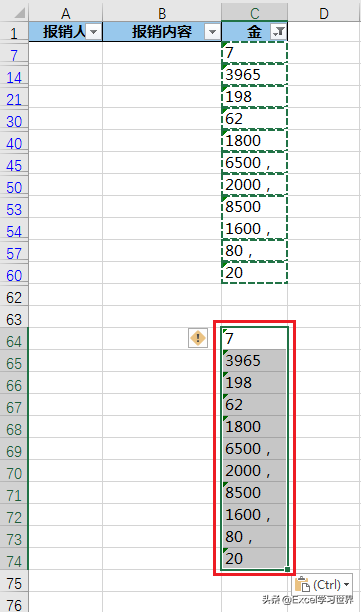Select row 60 header
361x612 pixels.
tap(14, 274)
